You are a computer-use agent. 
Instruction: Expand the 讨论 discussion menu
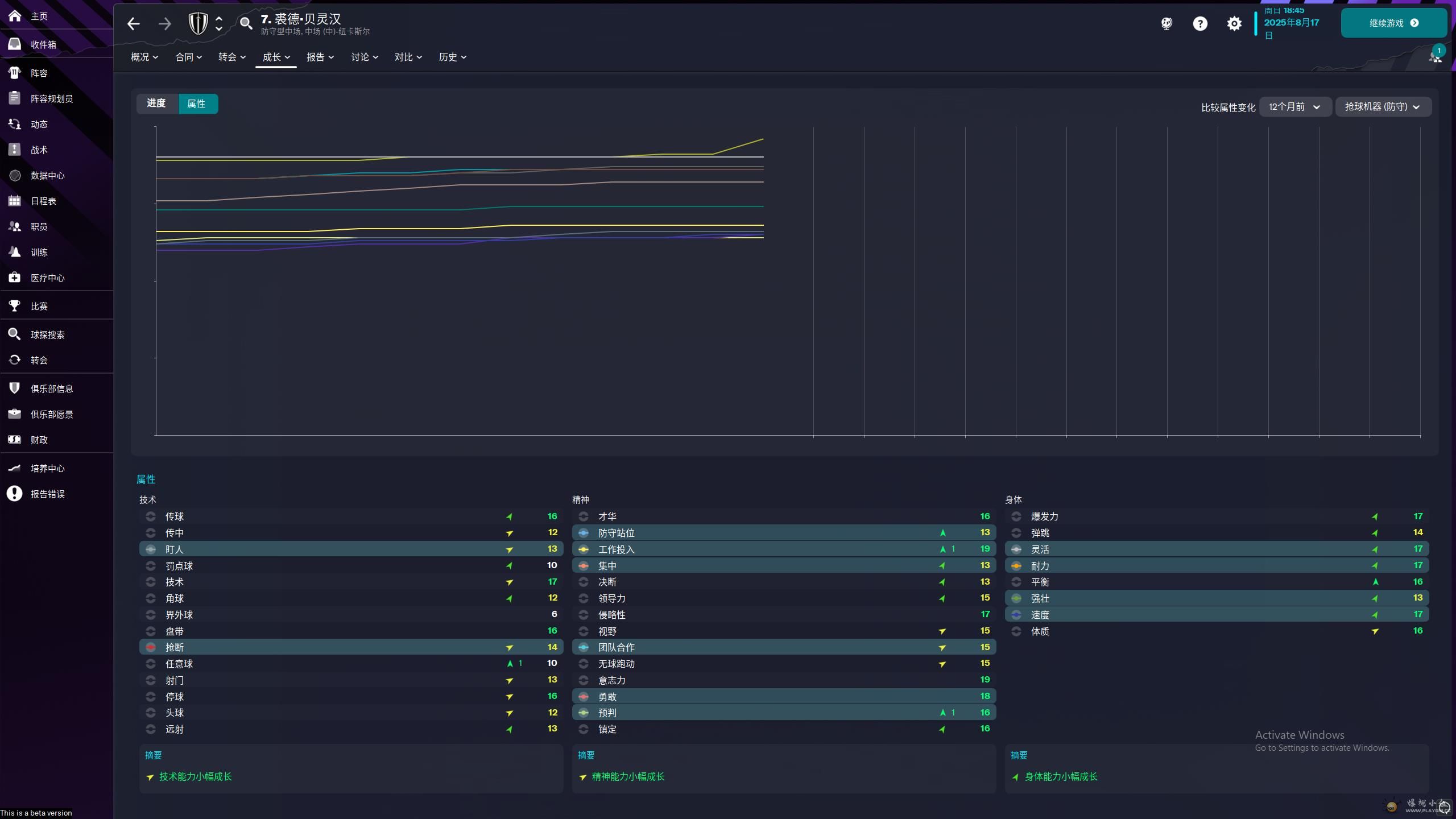pyautogui.click(x=365, y=57)
